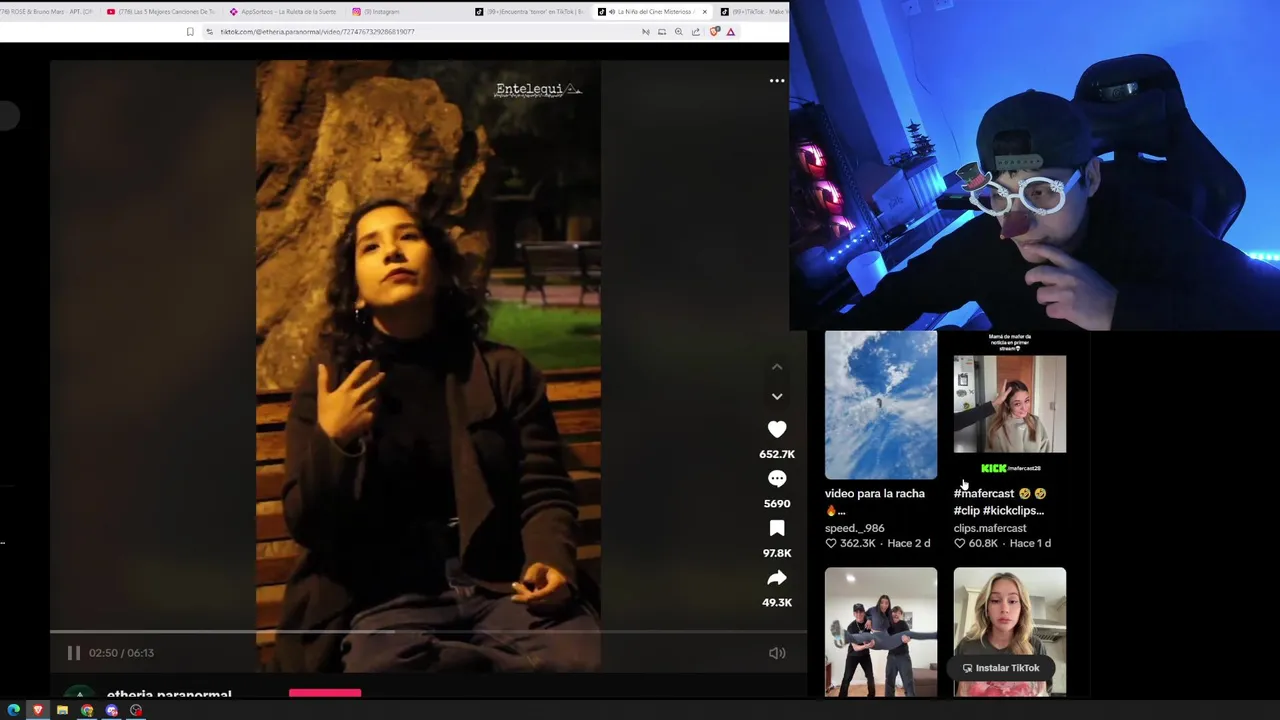Mute the video with the speaker icon
Screen dimensions: 1280x720
point(777,653)
